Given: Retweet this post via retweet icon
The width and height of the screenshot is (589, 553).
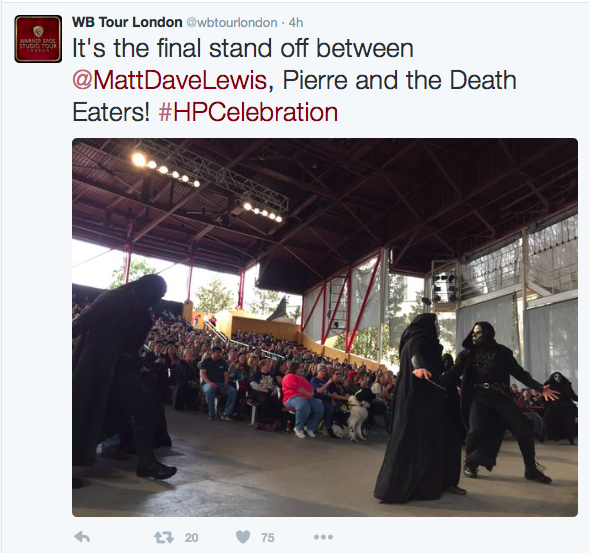Looking at the screenshot, I should [164, 537].
